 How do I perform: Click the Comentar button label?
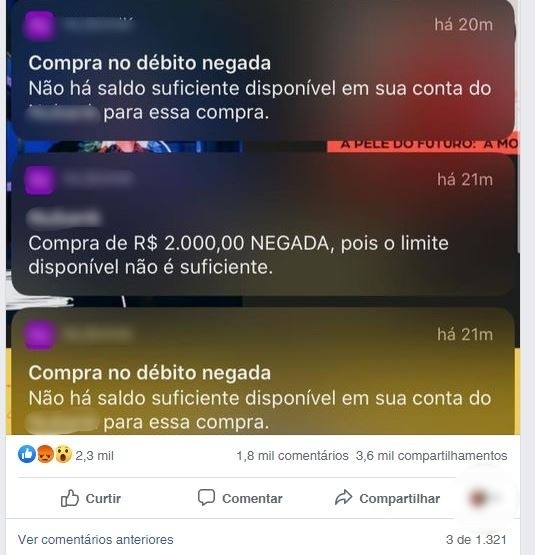252,498
